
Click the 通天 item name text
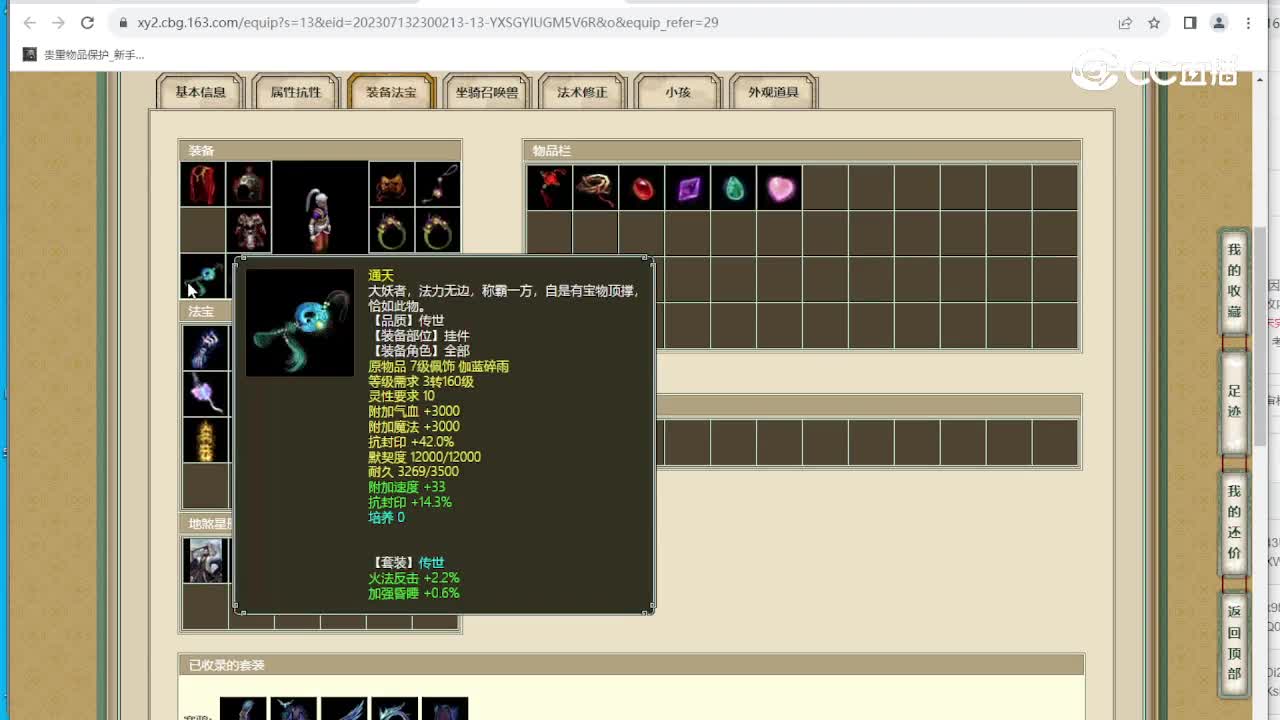380,275
